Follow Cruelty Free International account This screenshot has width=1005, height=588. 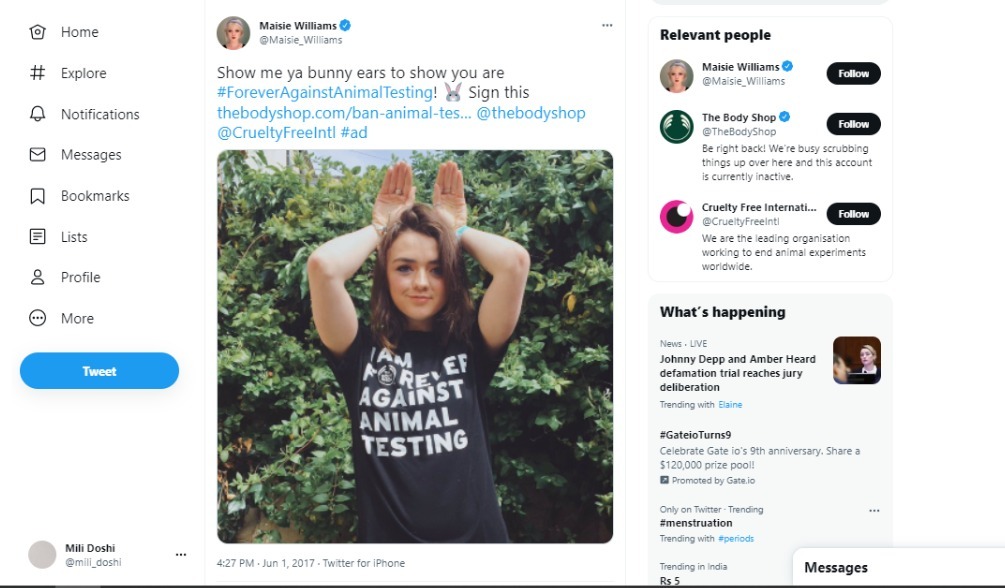853,213
